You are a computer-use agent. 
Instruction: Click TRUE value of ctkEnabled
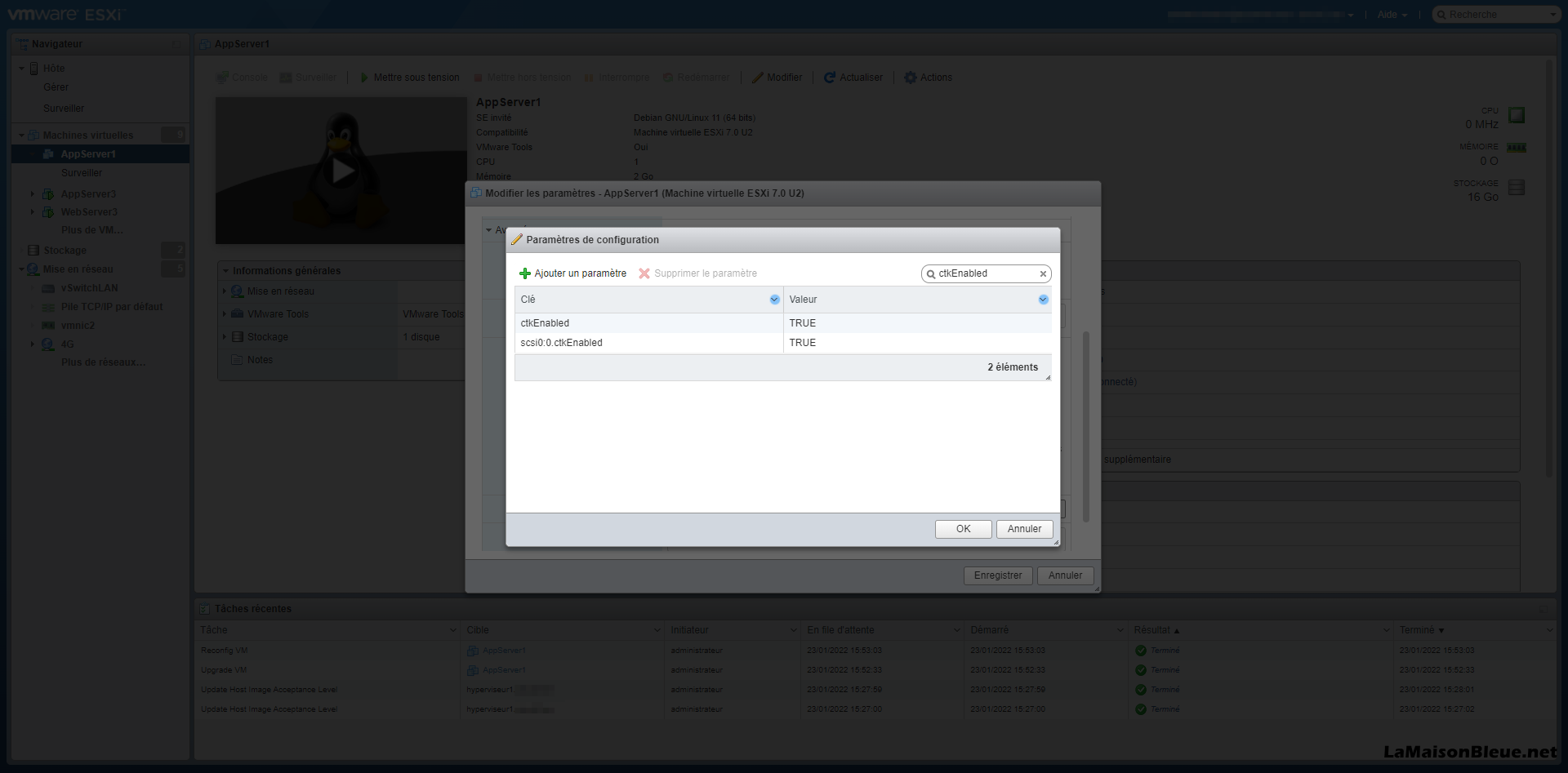click(x=802, y=323)
